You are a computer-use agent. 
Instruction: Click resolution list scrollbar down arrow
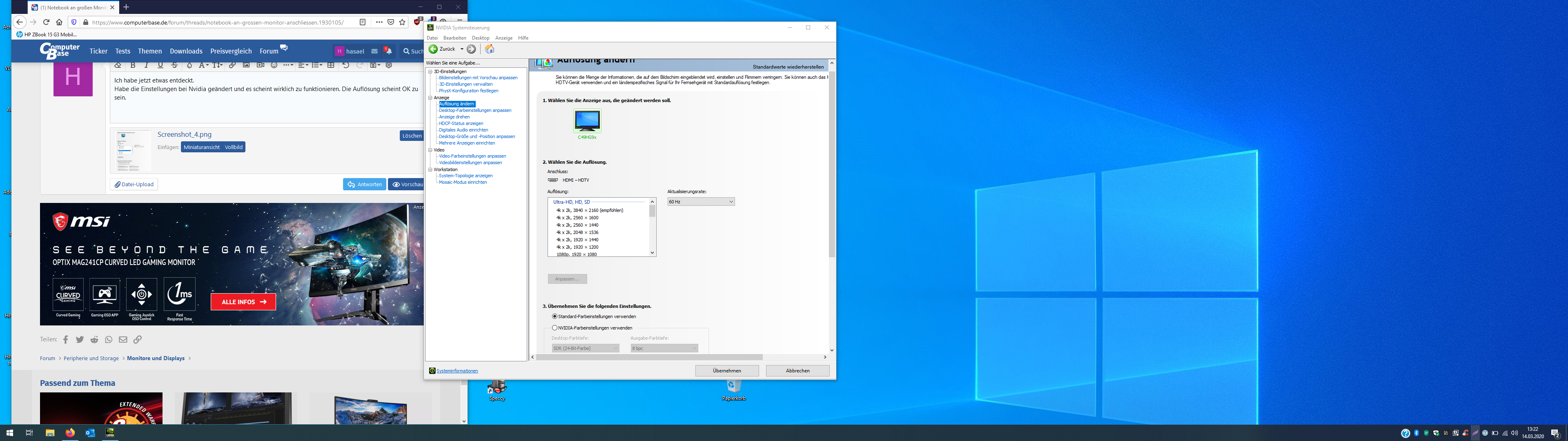click(x=652, y=253)
